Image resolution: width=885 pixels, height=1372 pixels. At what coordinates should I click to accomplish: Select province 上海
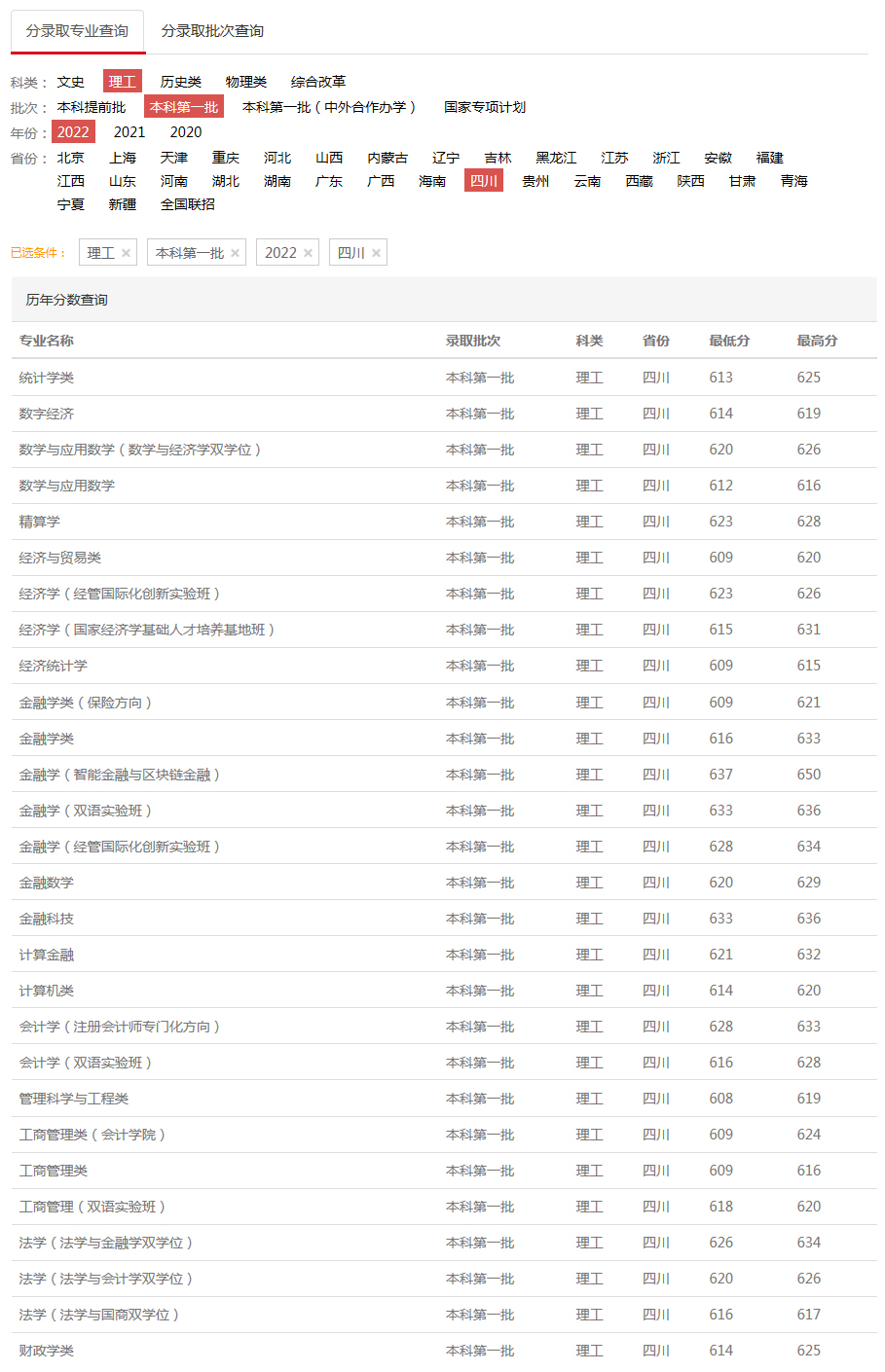(x=123, y=158)
